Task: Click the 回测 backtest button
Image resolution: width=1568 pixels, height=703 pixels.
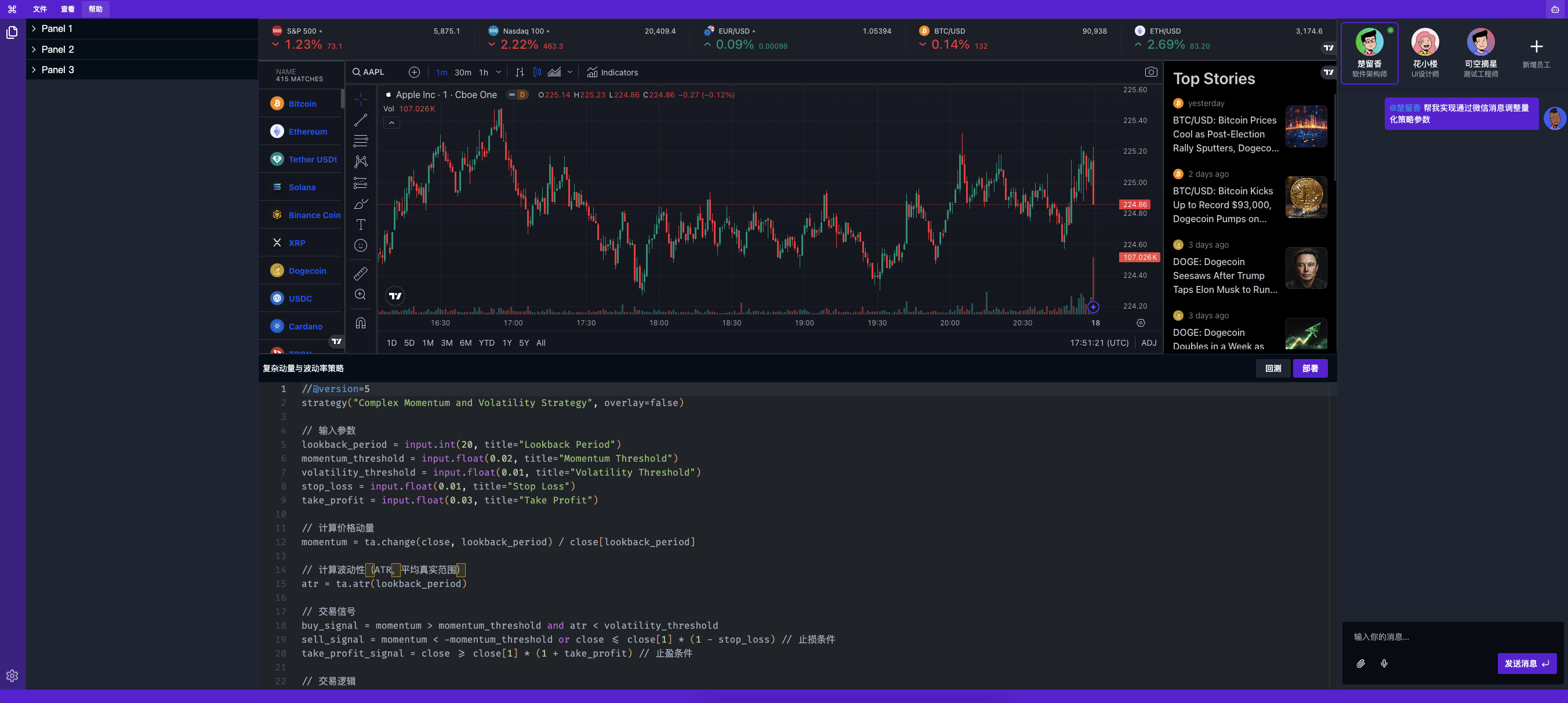Action: pos(1273,368)
